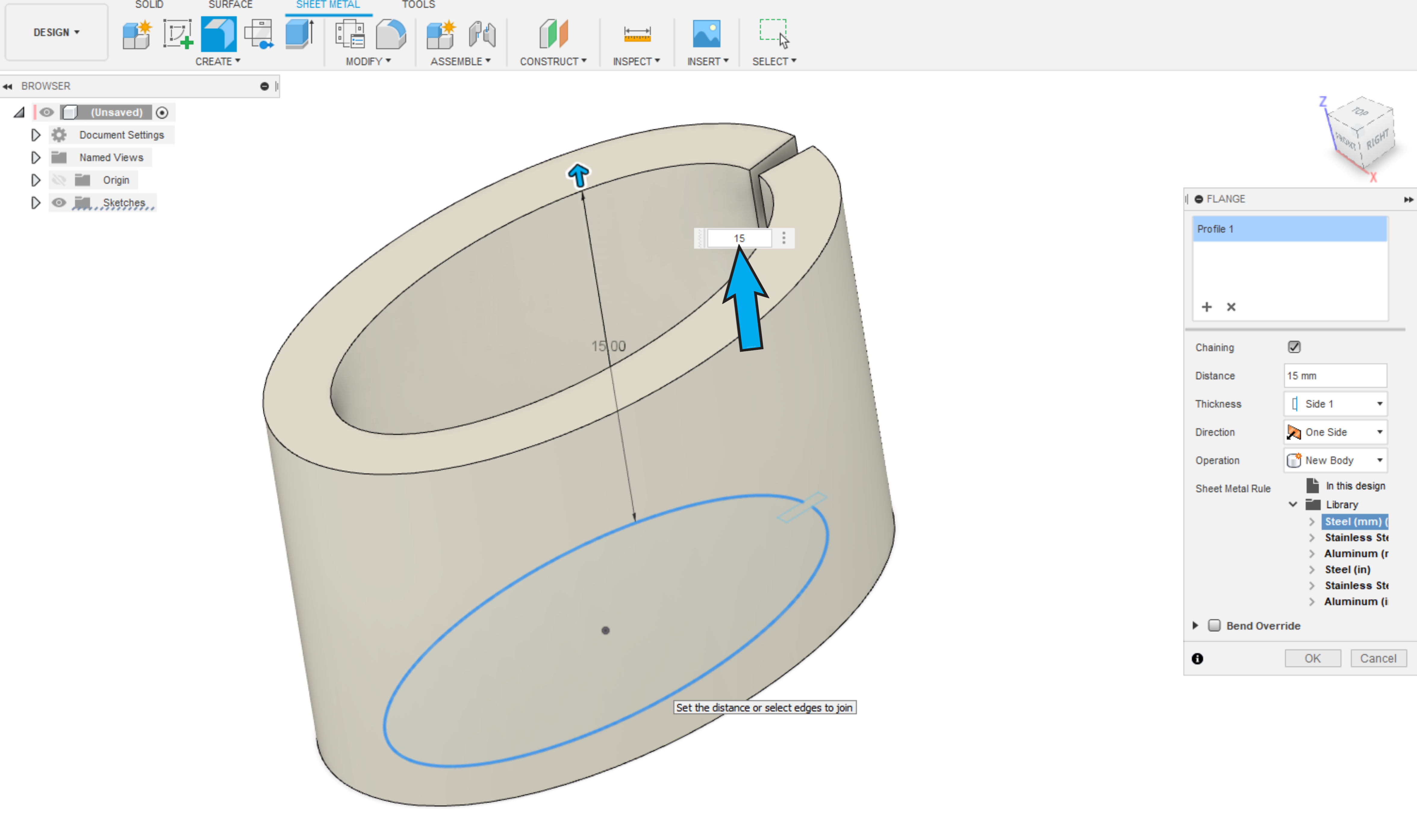Viewport: 1417px width, 840px height.
Task: Switch to the Tools tab
Action: [418, 5]
